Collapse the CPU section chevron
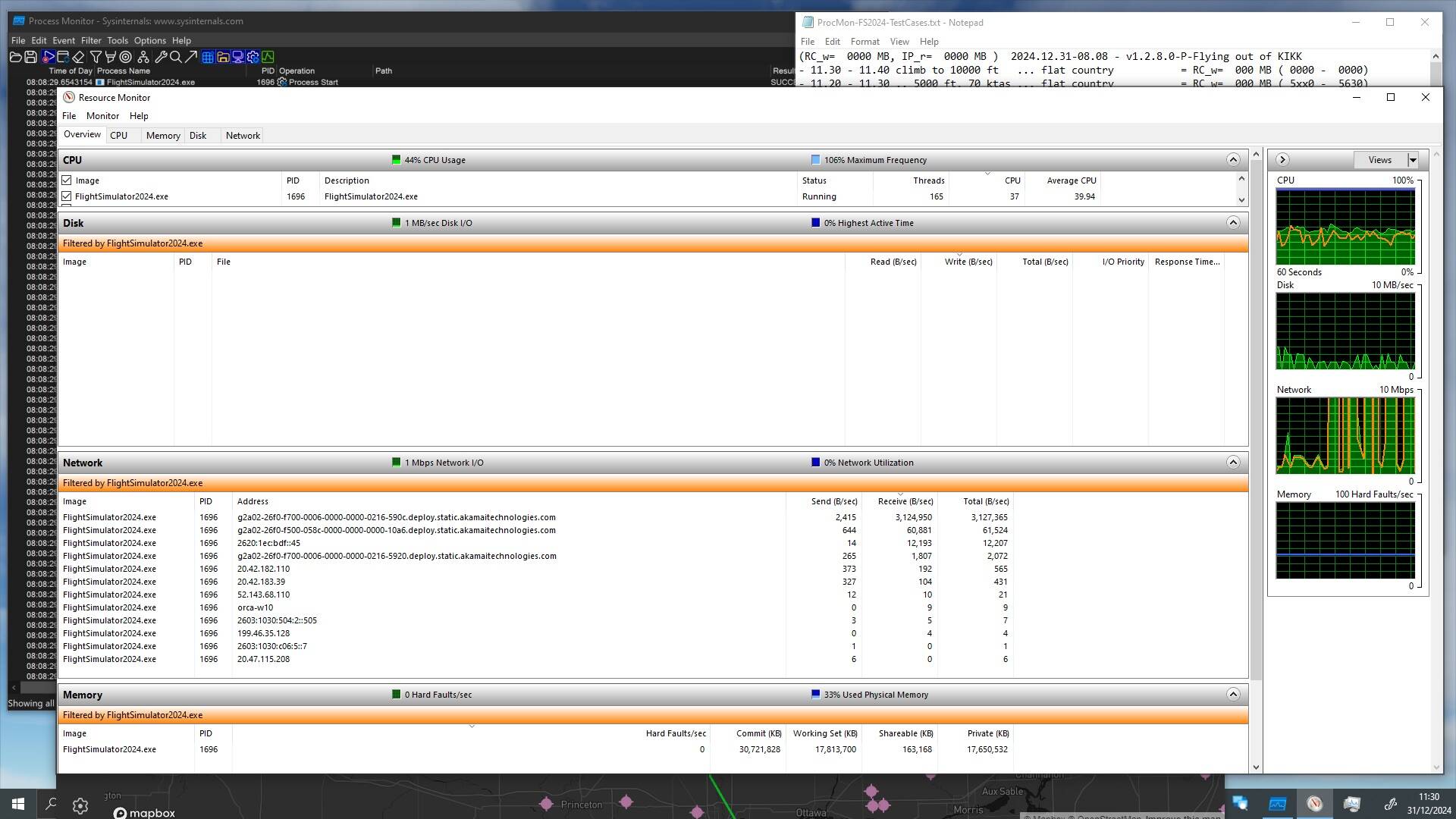 tap(1235, 160)
